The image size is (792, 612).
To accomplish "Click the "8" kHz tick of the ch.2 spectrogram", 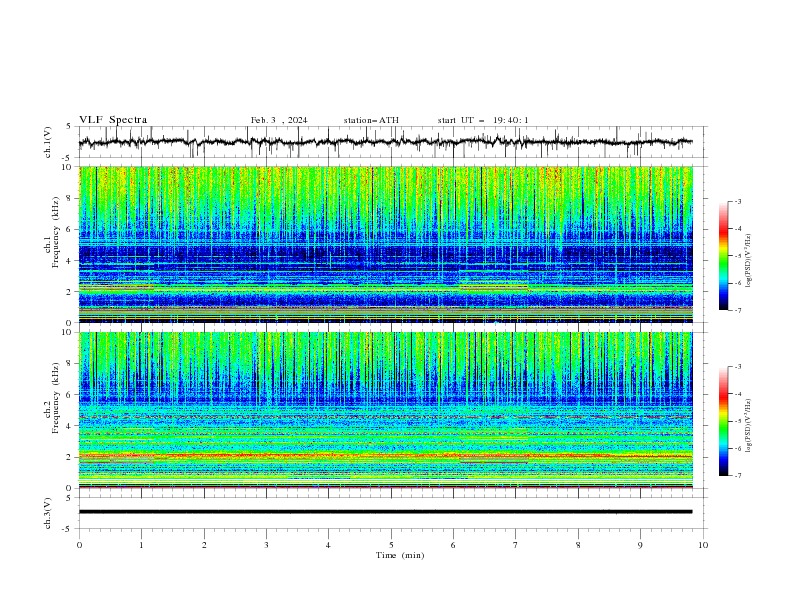I will coord(69,363).
